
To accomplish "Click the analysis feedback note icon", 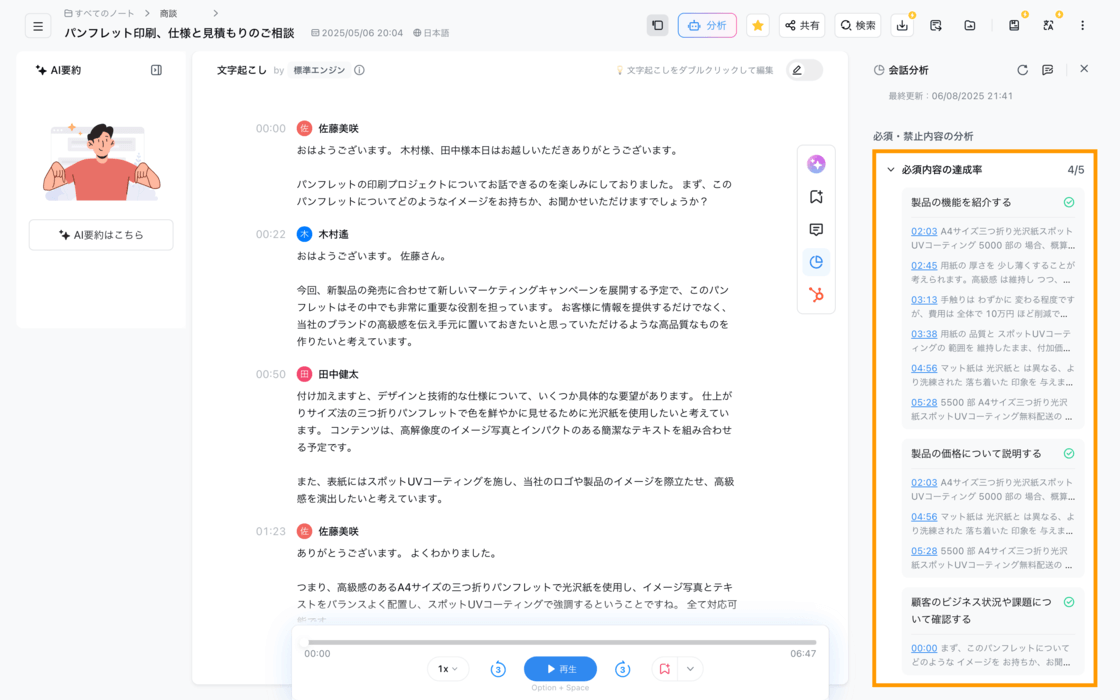I will click(x=1048, y=70).
